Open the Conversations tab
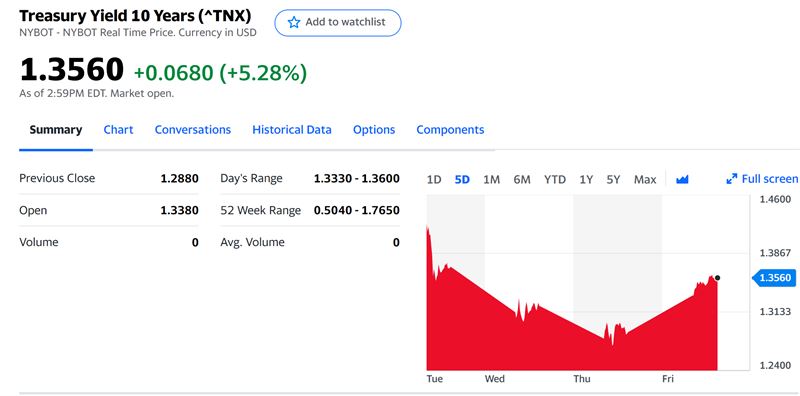The height and width of the screenshot is (396, 800). [193, 130]
